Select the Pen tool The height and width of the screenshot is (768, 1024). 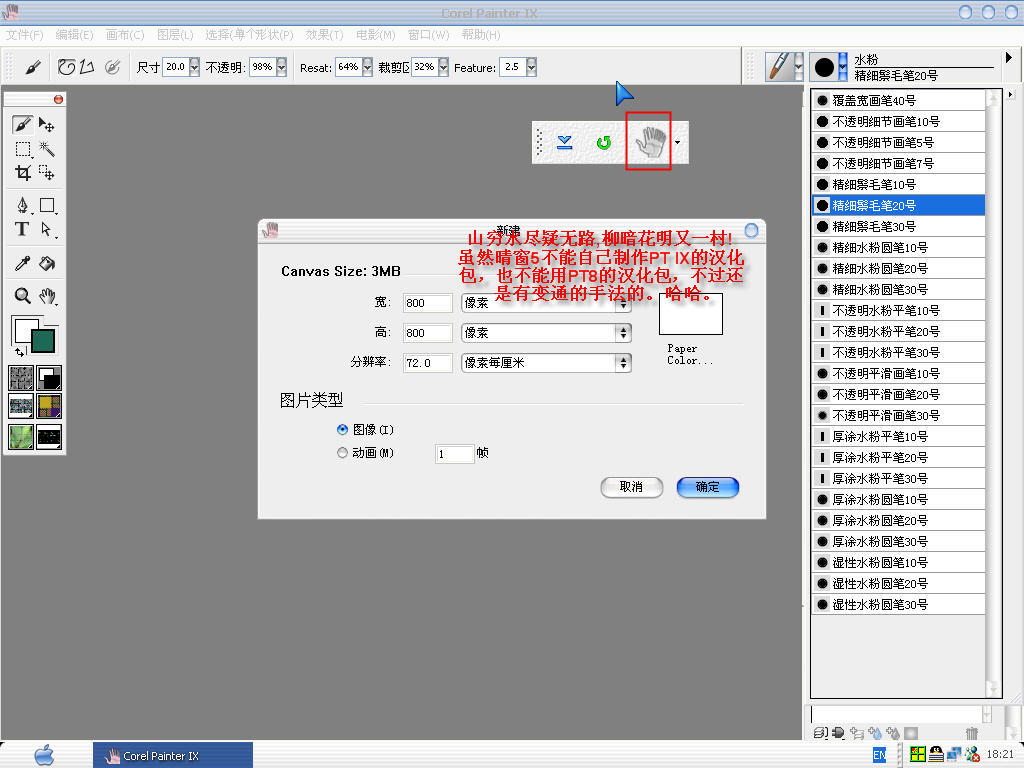pyautogui.click(x=22, y=205)
